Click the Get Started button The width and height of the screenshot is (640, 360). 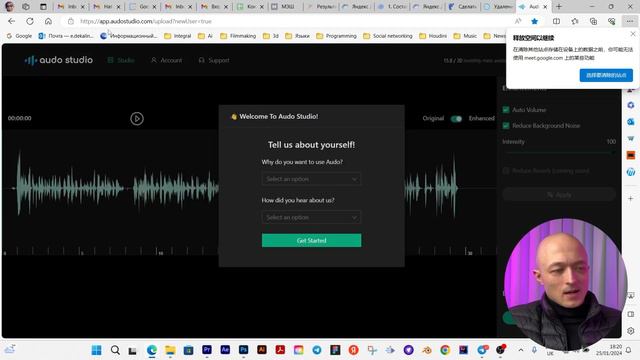(311, 240)
